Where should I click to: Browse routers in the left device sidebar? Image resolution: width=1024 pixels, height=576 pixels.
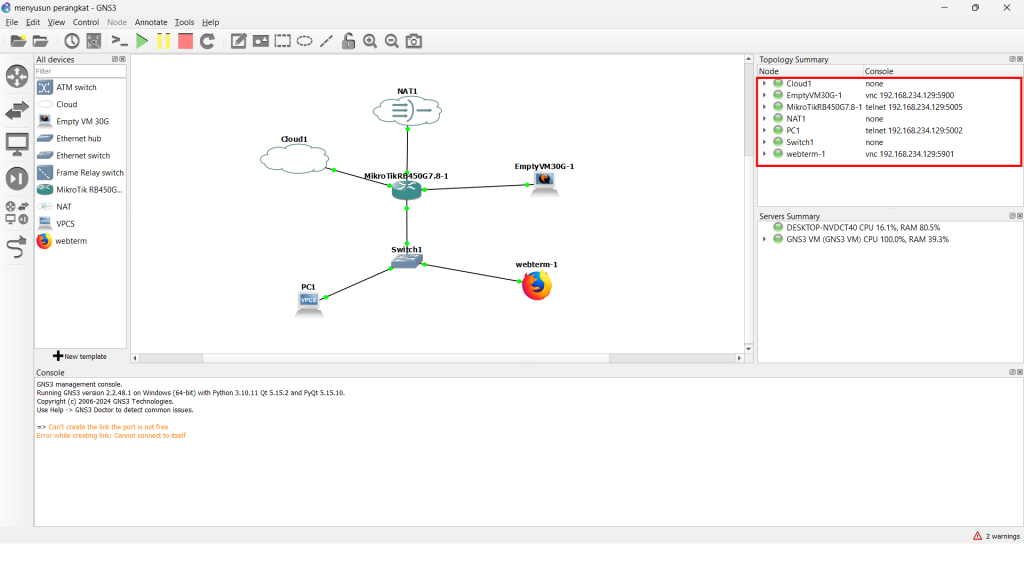[17, 77]
